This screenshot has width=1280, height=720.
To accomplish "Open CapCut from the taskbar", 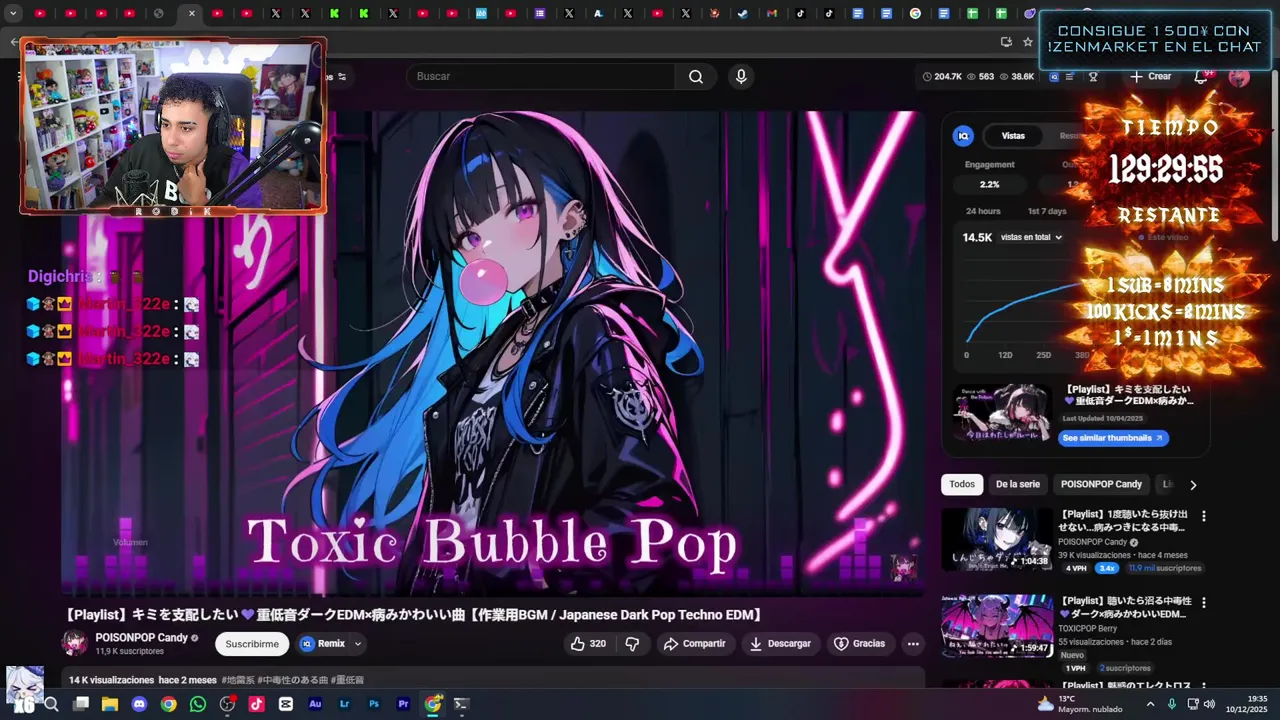I will click(286, 704).
